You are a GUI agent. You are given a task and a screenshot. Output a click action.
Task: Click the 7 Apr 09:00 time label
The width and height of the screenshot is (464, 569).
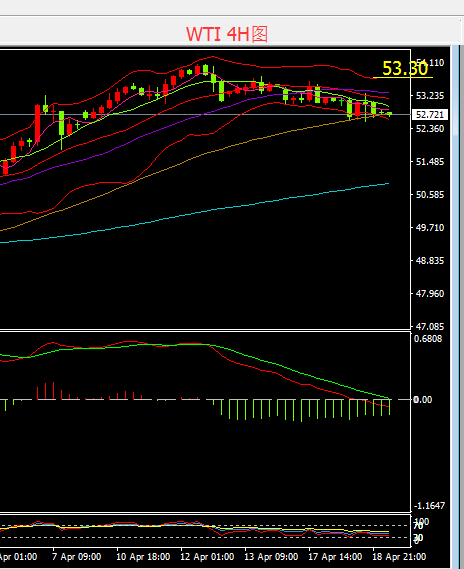pyautogui.click(x=77, y=557)
